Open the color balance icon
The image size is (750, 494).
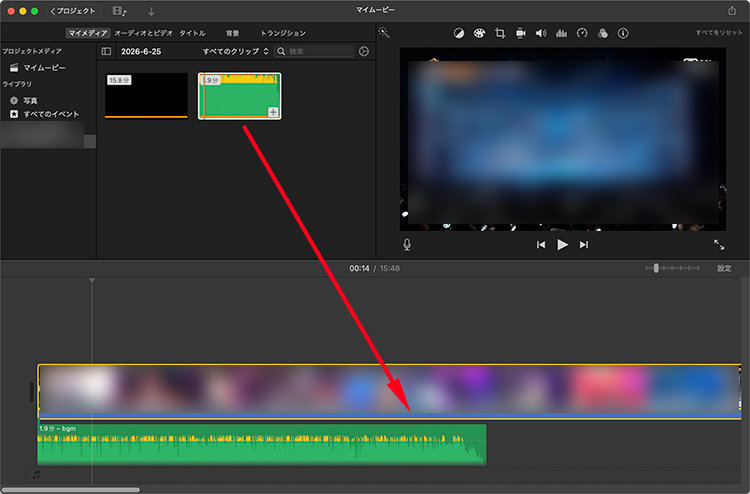point(459,33)
